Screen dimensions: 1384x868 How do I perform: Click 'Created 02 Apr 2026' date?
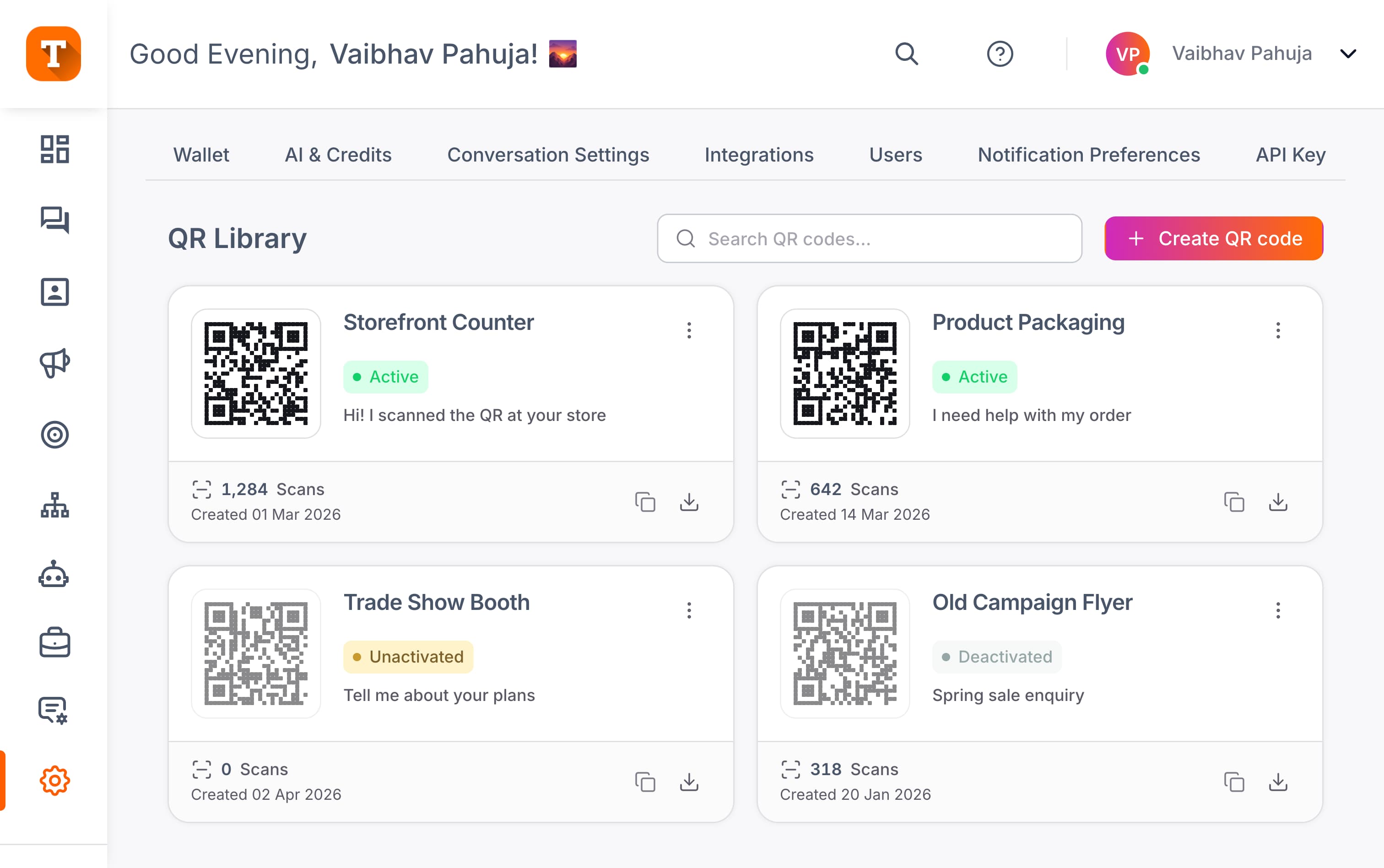click(266, 794)
